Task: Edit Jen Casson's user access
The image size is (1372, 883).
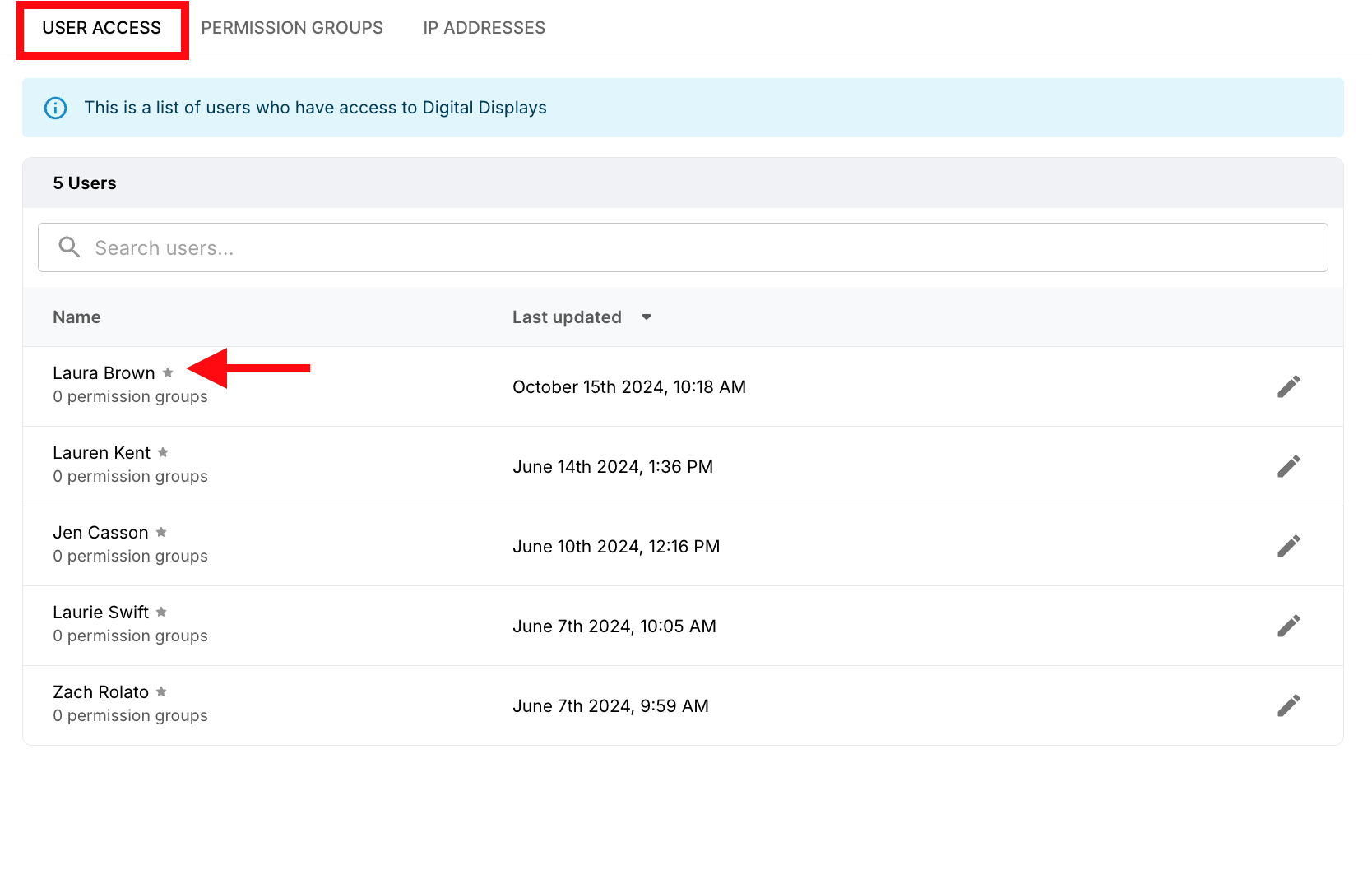Action: (x=1288, y=546)
